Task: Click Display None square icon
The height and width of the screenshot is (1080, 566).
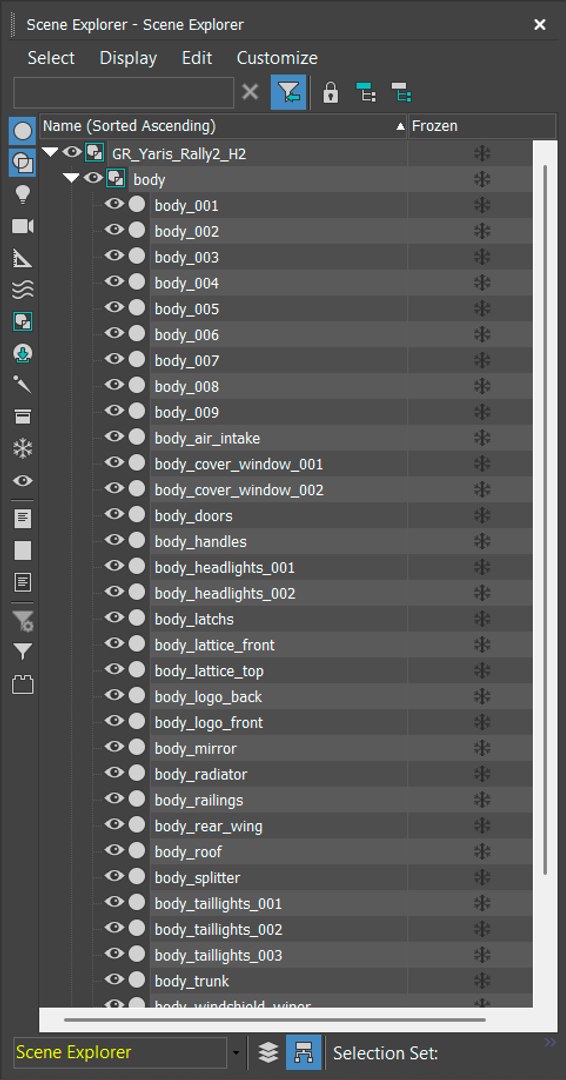Action: tap(23, 550)
